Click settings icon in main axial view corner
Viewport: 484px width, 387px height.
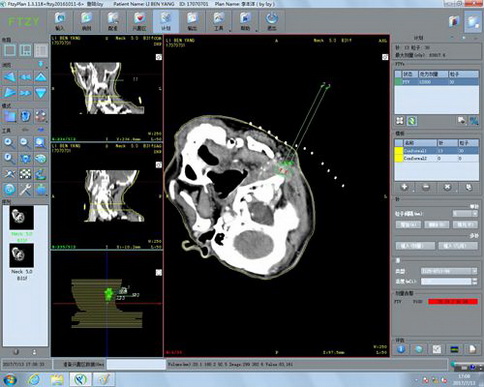click(385, 57)
